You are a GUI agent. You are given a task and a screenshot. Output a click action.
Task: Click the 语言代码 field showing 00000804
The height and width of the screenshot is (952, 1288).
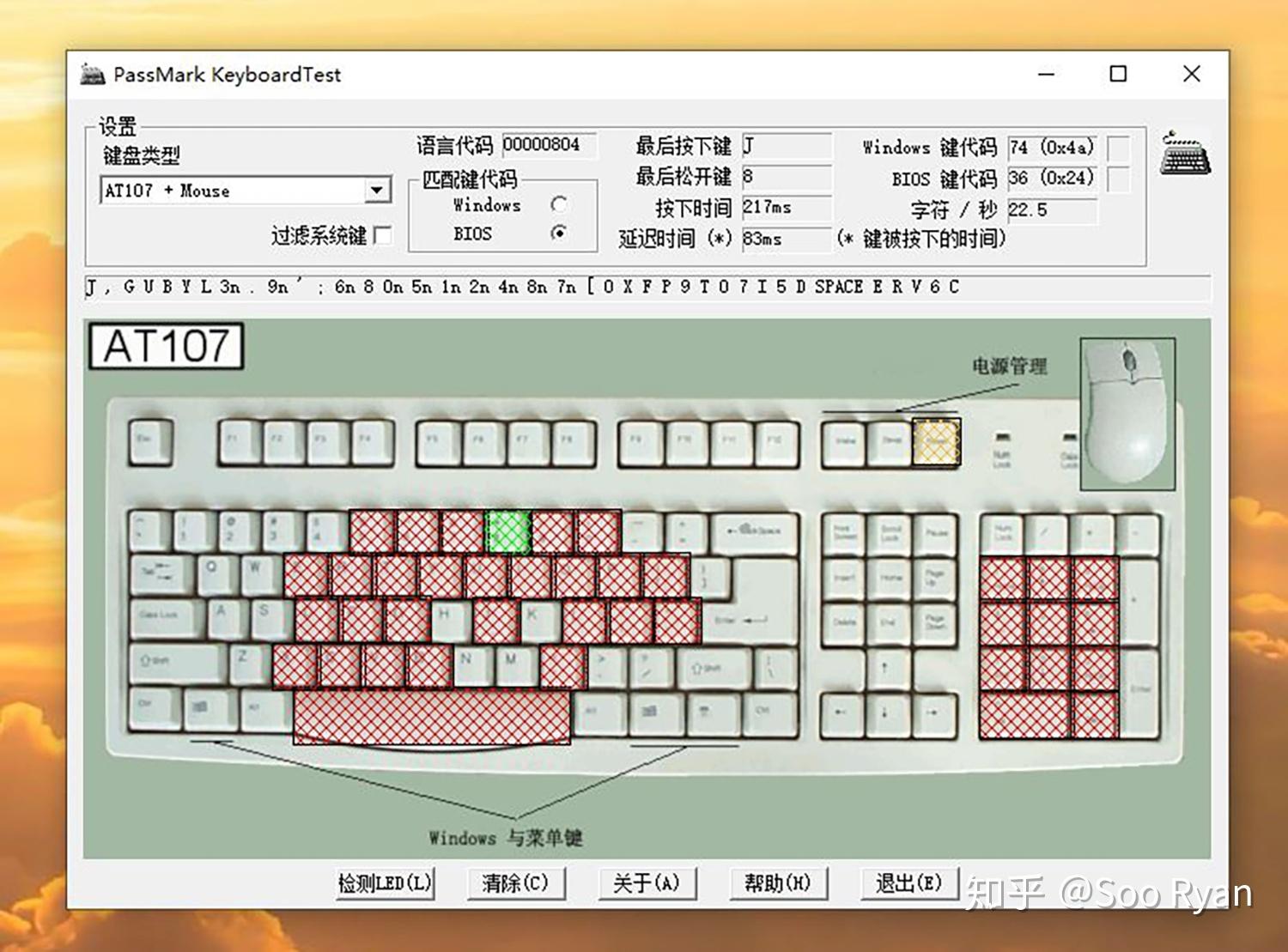tap(550, 144)
